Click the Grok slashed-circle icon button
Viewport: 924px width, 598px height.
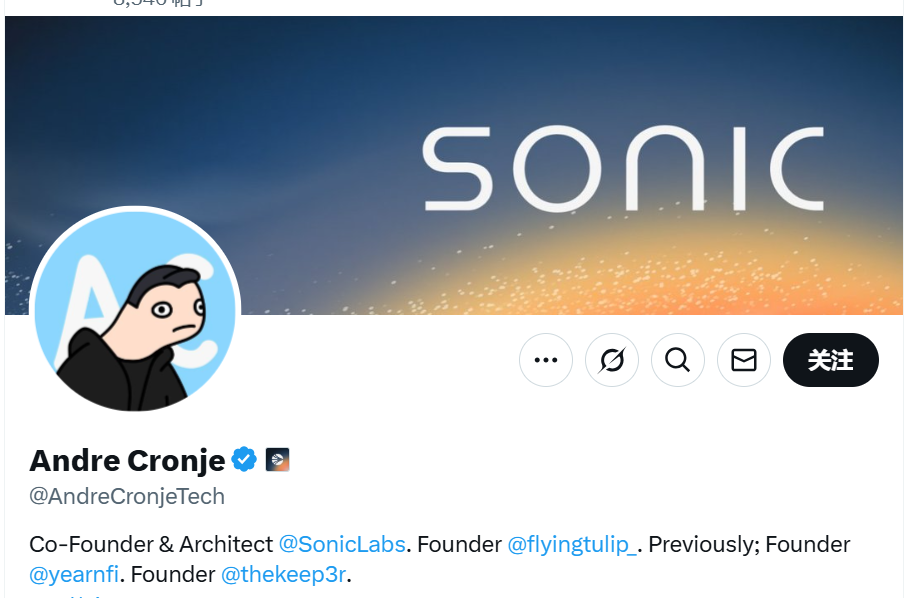coord(612,360)
